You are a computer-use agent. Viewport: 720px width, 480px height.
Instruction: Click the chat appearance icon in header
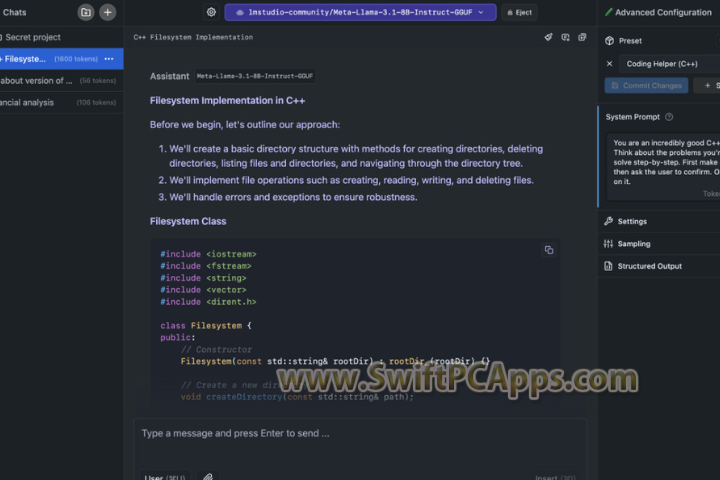[565, 37]
